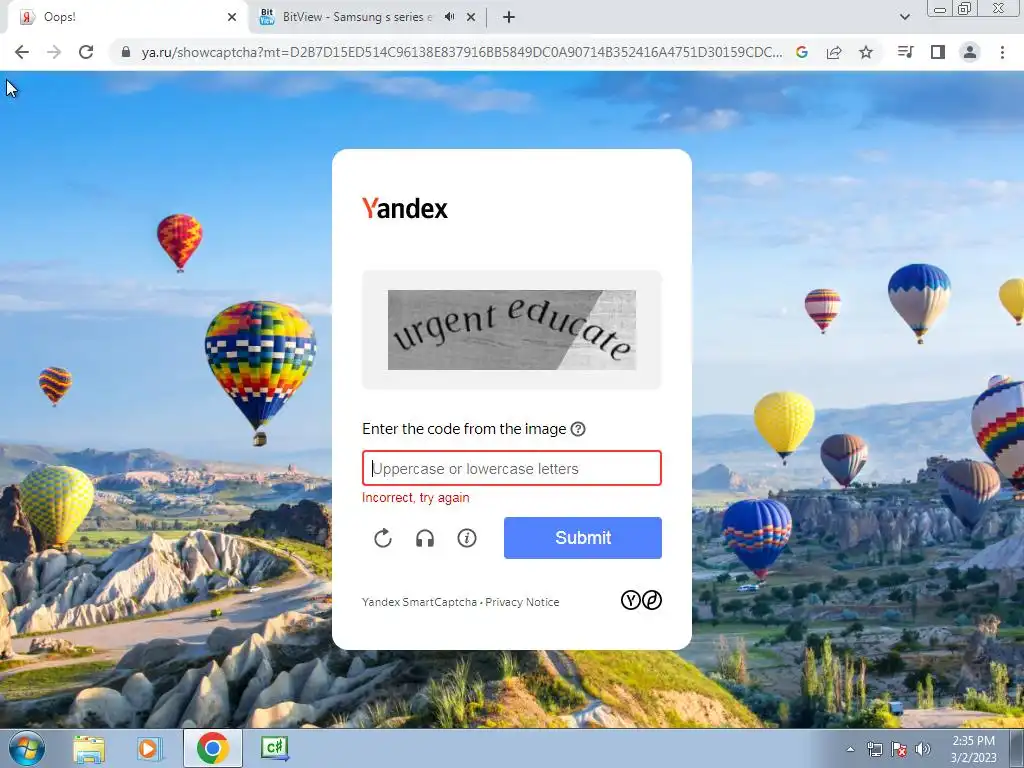The image size is (1024, 768).
Task: Switch to the BitView - Samsung s series tab
Action: [357, 17]
